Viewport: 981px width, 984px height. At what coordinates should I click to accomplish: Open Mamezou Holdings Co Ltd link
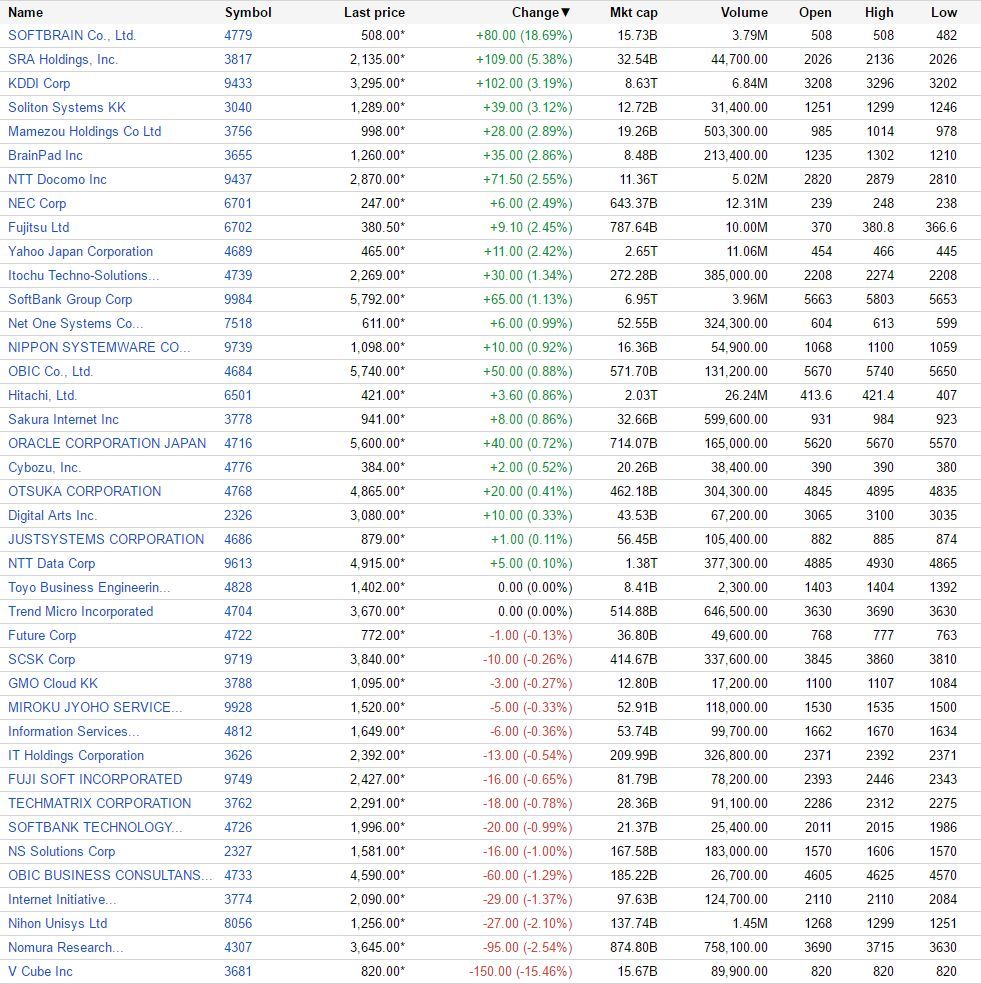(85, 132)
